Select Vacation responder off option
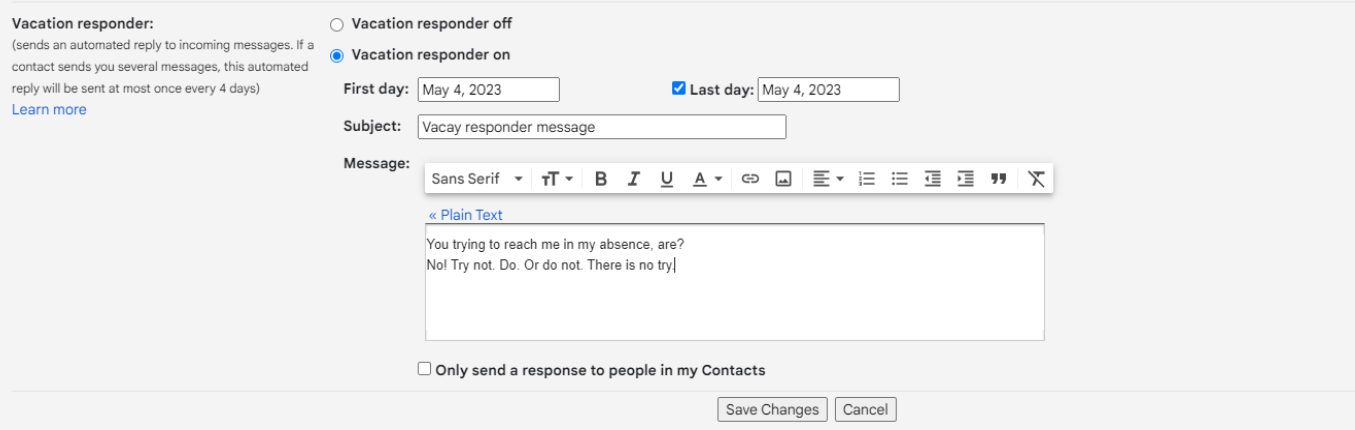 [x=336, y=24]
